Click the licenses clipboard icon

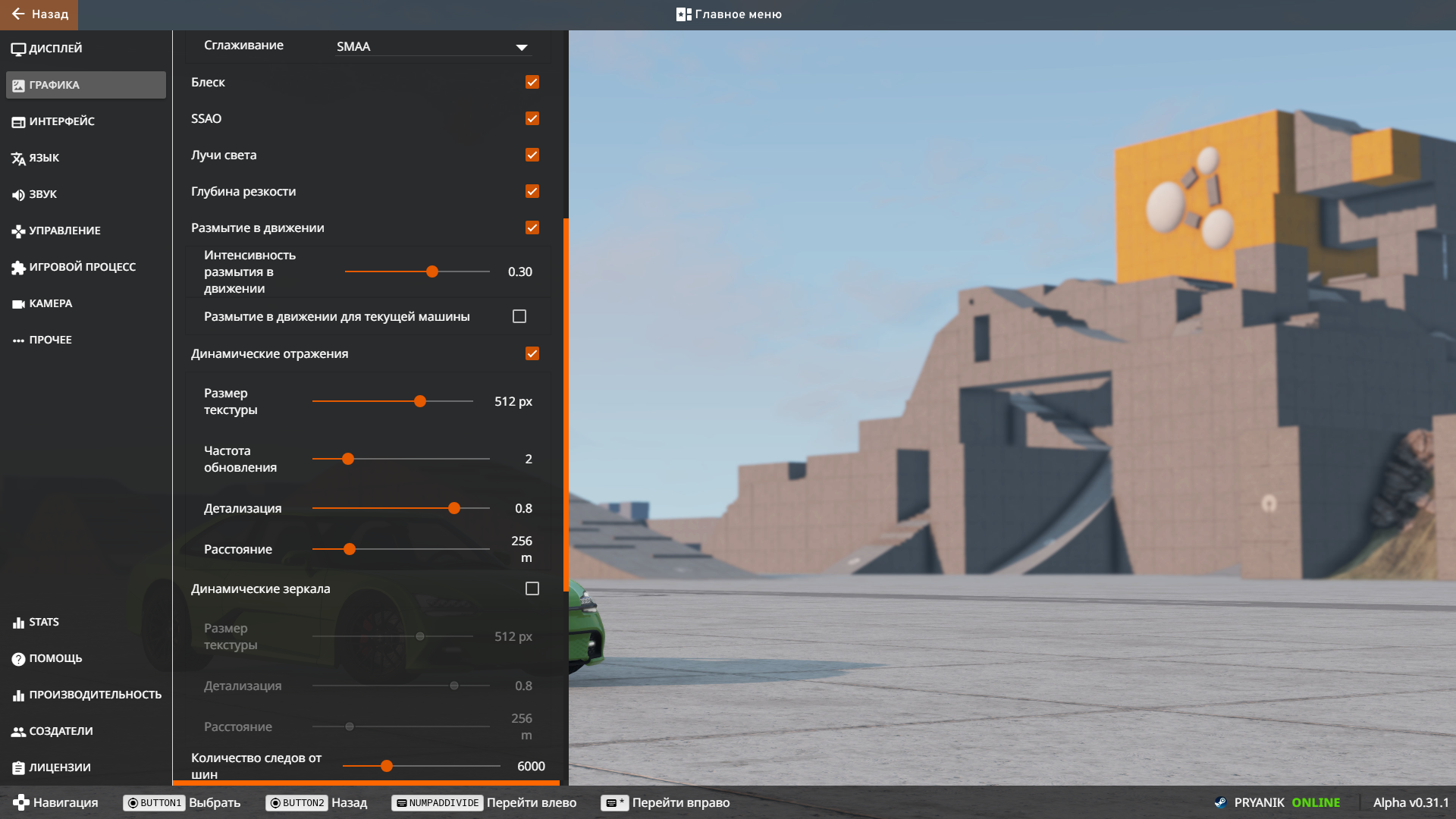[18, 768]
